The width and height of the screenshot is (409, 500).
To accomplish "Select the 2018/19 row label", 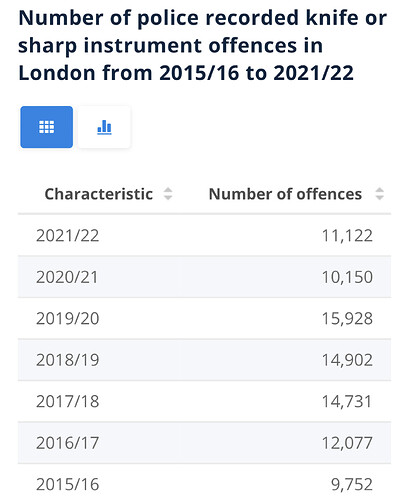I will [68, 360].
